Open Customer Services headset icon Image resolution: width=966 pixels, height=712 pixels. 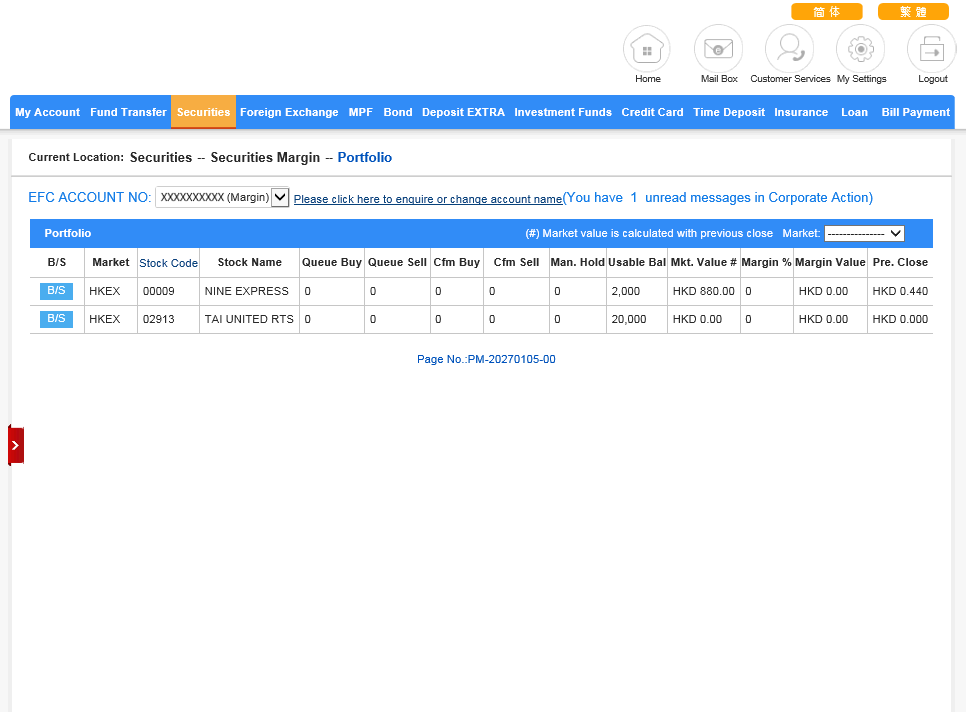789,49
